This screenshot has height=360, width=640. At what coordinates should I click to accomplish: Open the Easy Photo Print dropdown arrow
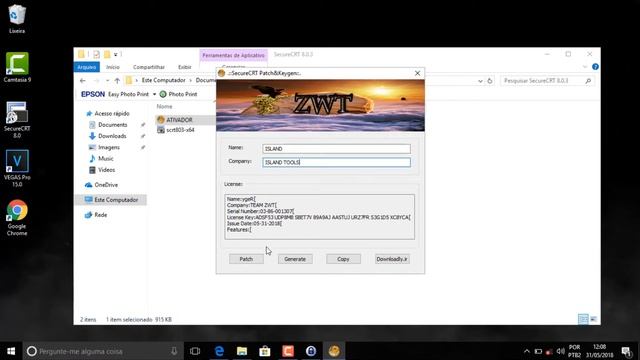(x=154, y=94)
